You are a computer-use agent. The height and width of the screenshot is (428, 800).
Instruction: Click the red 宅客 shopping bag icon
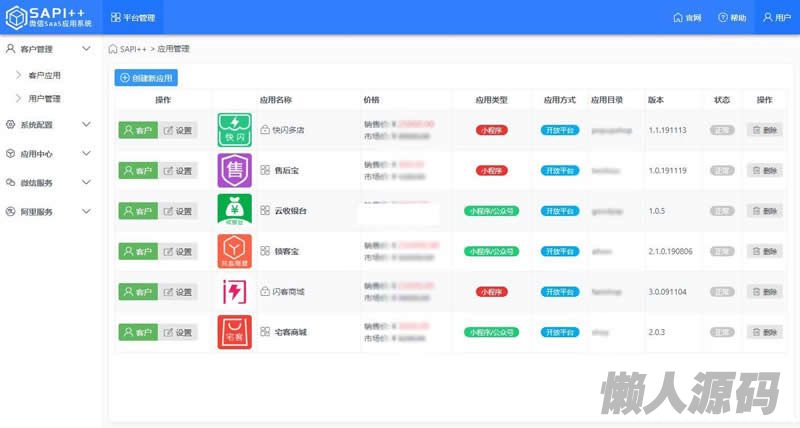point(235,332)
